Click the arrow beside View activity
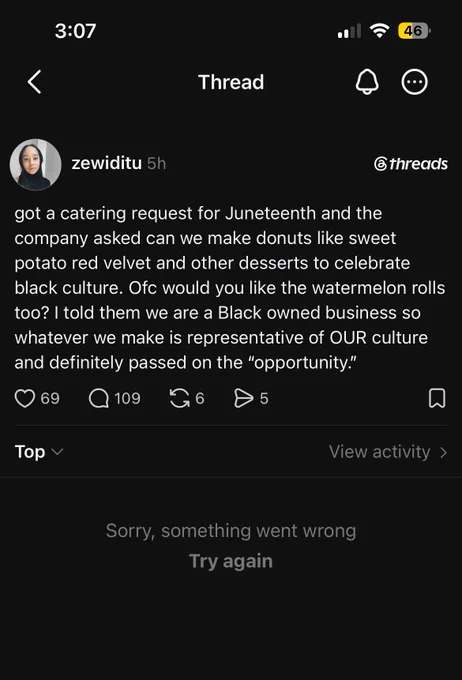The width and height of the screenshot is (462, 680). (443, 452)
